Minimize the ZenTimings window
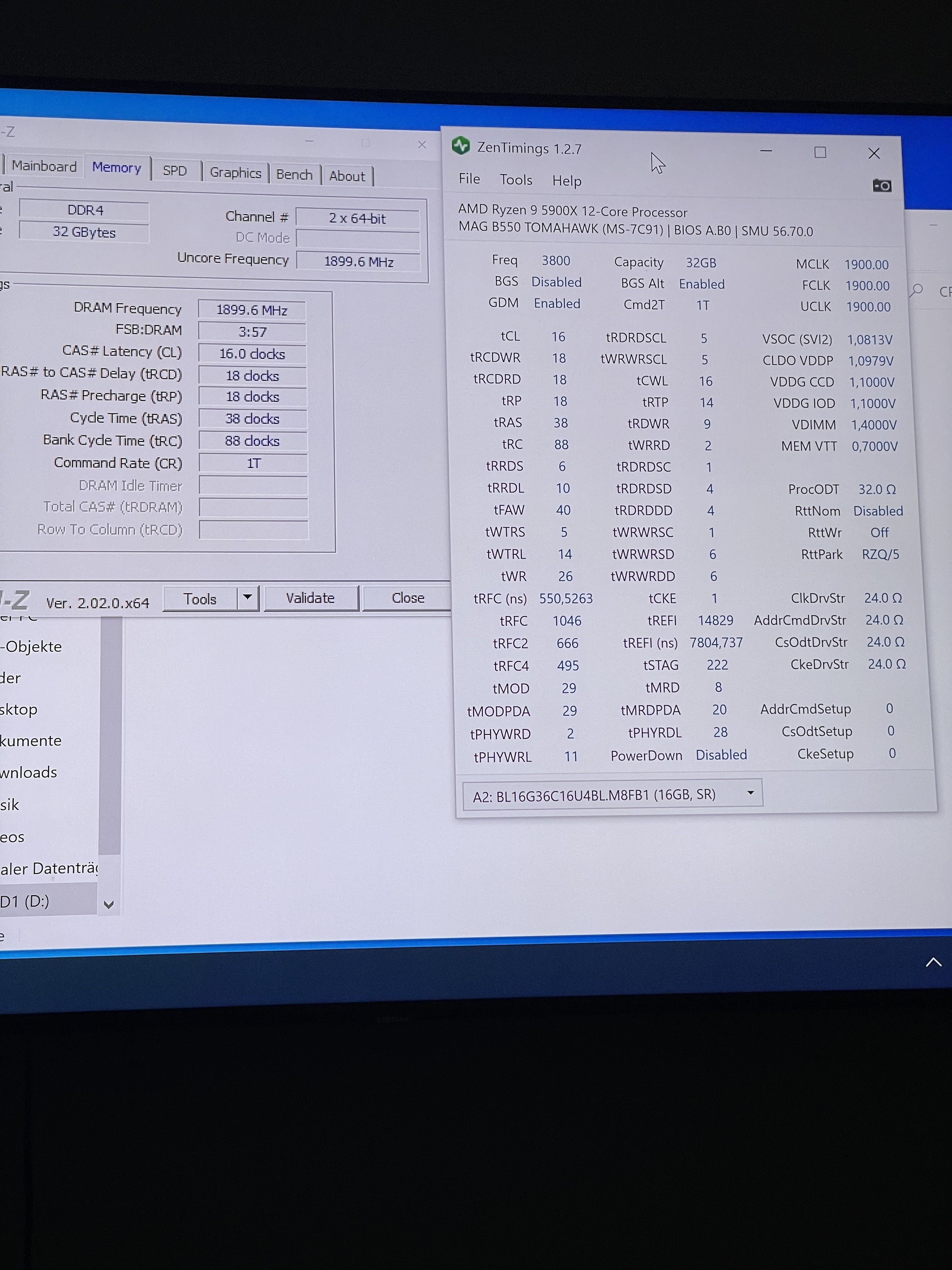The image size is (952, 1270). click(766, 151)
